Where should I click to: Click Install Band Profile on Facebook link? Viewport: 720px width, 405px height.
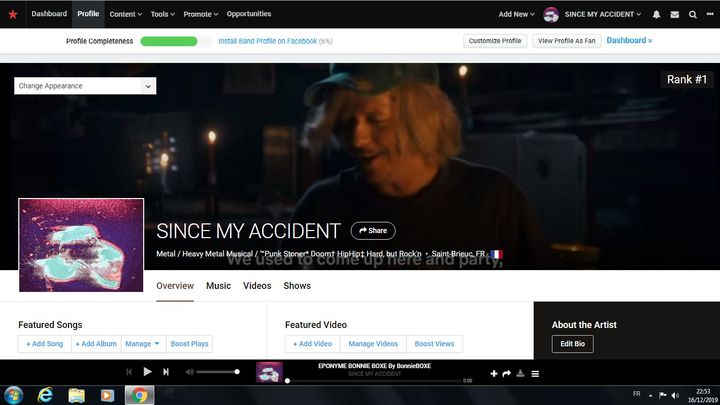268,41
